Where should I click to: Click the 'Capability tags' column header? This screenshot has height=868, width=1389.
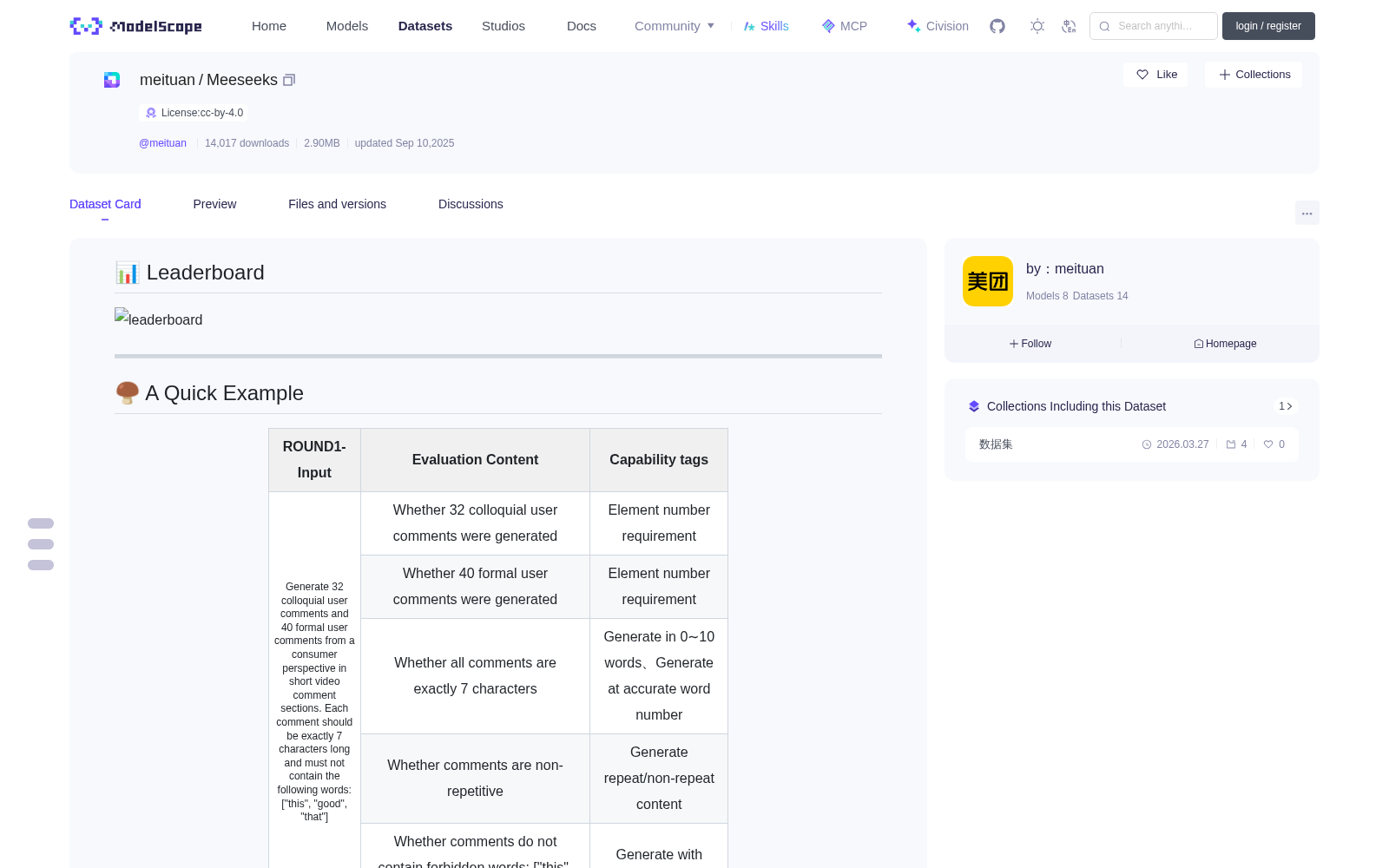click(659, 460)
